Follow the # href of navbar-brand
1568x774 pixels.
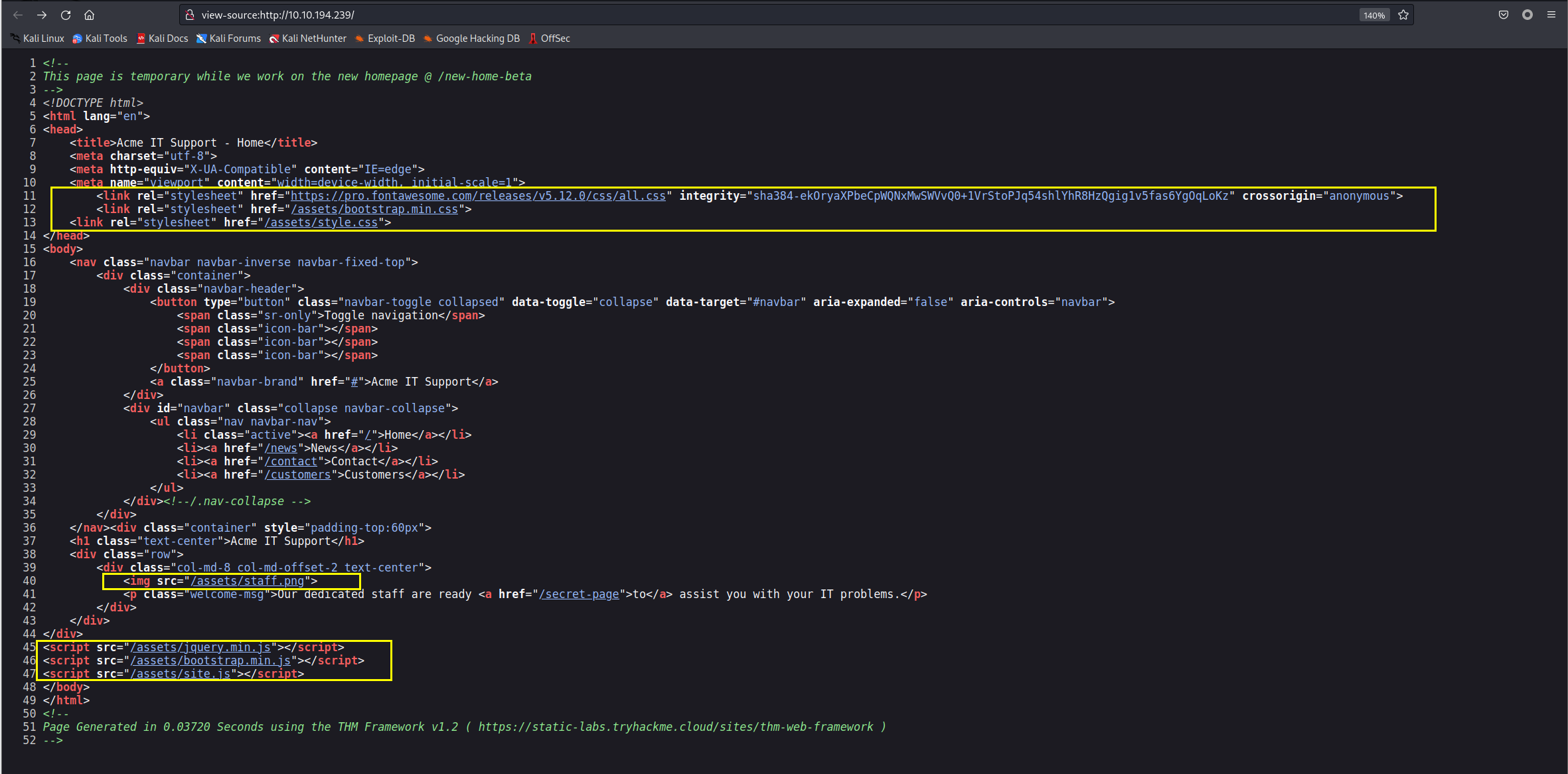tap(354, 382)
